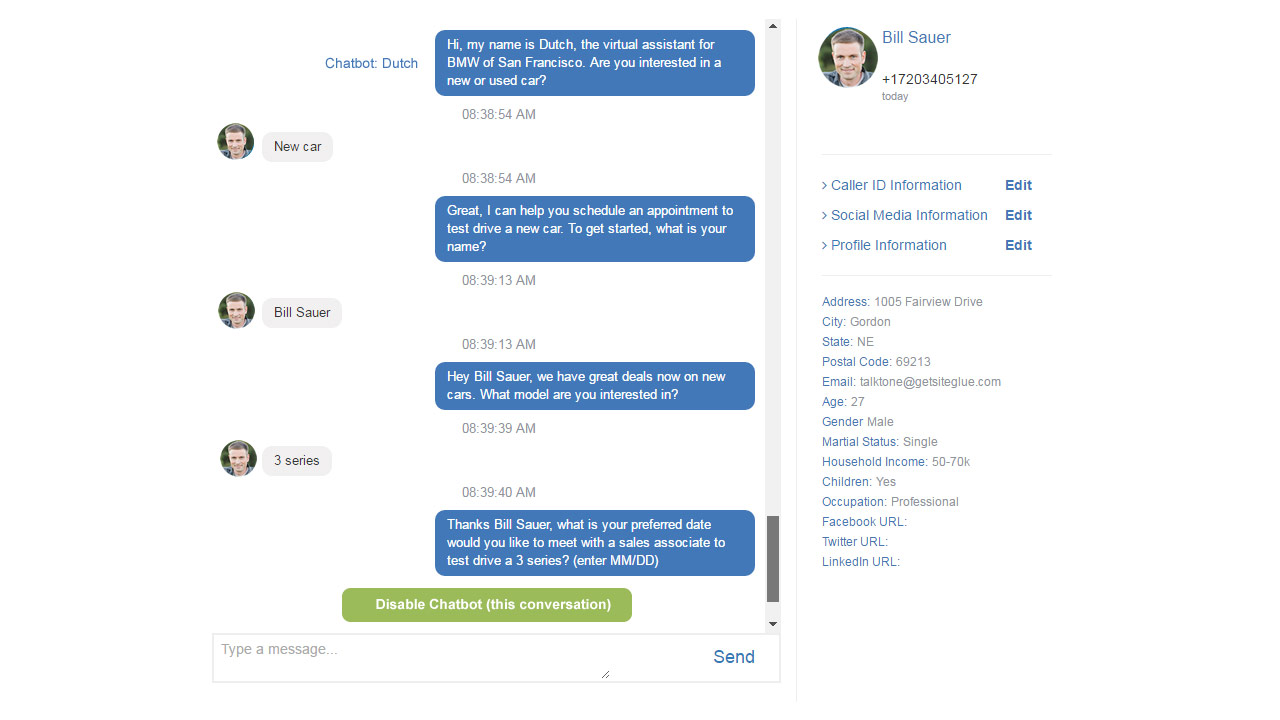Image resolution: width=1280 pixels, height=720 pixels.
Task: Click the phone number +17203405127
Action: (x=929, y=79)
